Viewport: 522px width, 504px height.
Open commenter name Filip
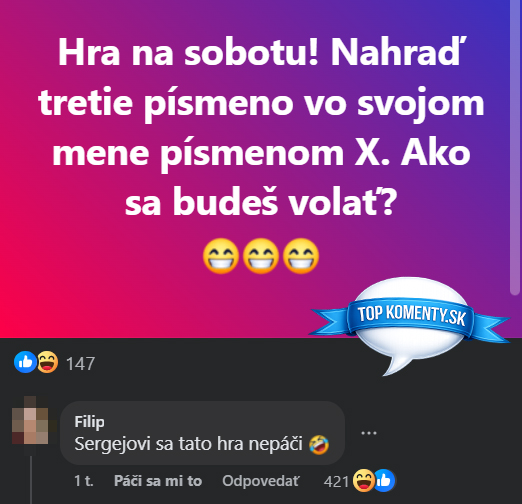pos(89,422)
